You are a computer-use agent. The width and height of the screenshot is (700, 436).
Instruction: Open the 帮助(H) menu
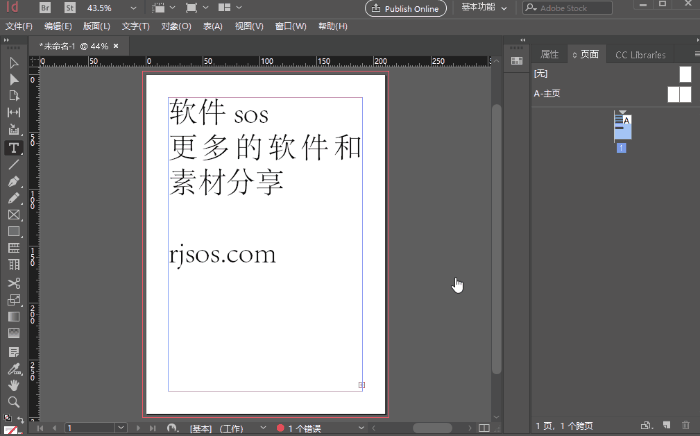point(333,26)
